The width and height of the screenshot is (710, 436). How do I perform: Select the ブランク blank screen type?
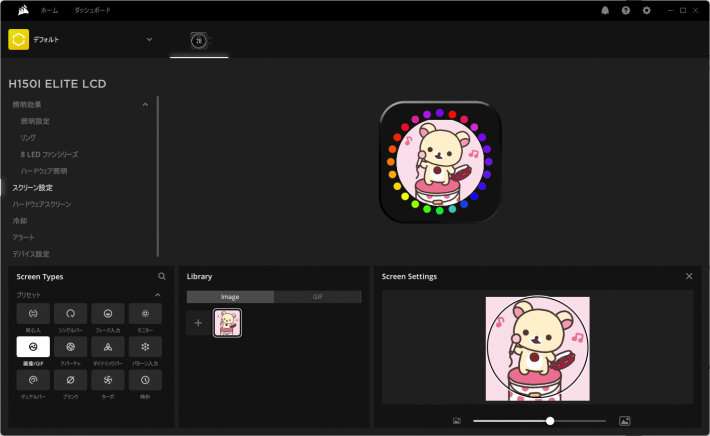(x=71, y=380)
